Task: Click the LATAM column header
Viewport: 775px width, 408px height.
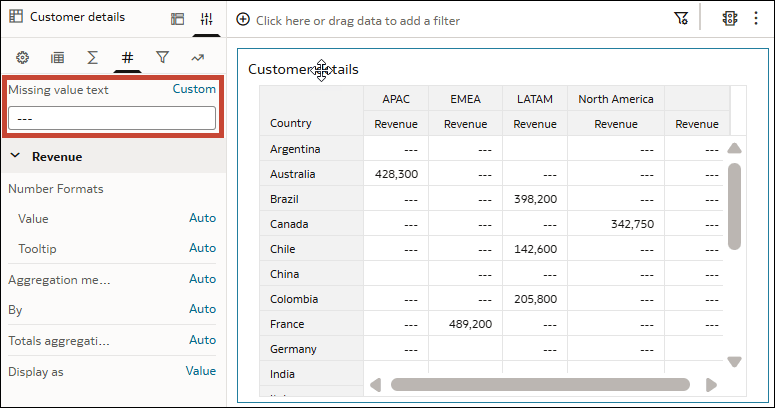Action: click(535, 99)
